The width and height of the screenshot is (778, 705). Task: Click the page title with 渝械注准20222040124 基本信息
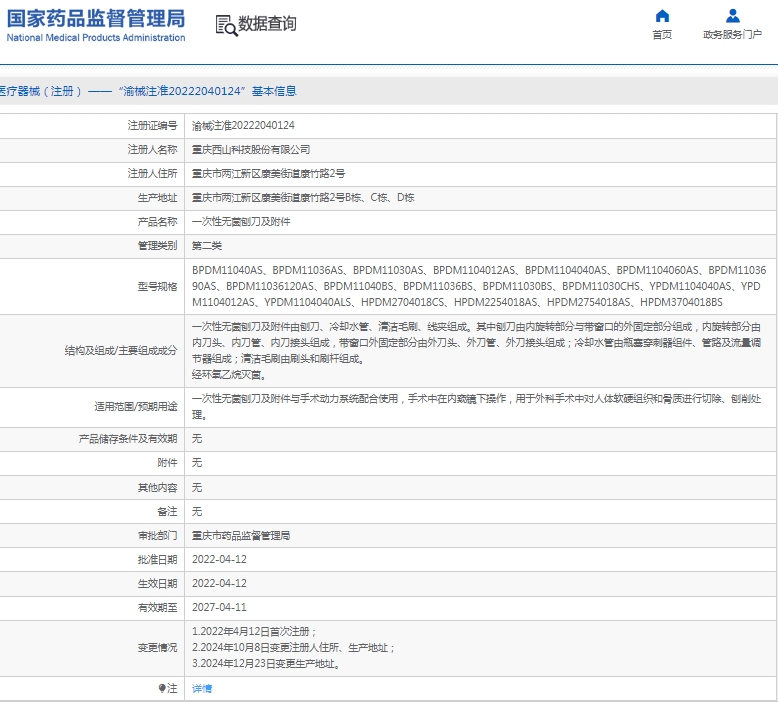pyautogui.click(x=148, y=91)
